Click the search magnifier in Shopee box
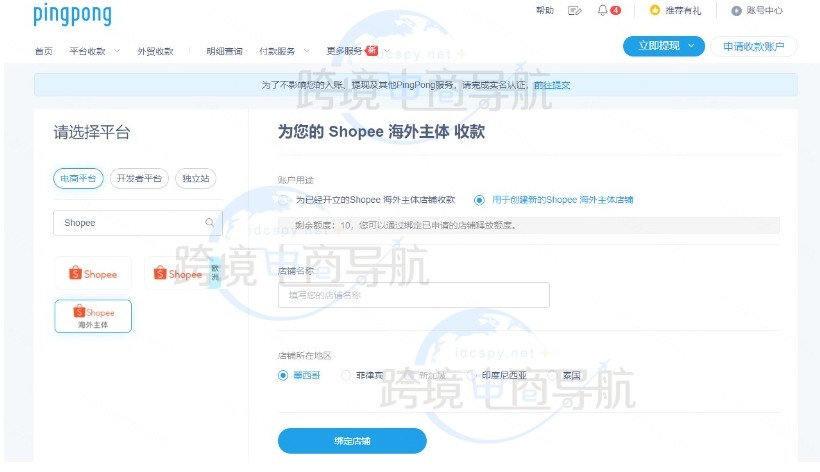Screen dimensions: 820x472 [x=210, y=222]
